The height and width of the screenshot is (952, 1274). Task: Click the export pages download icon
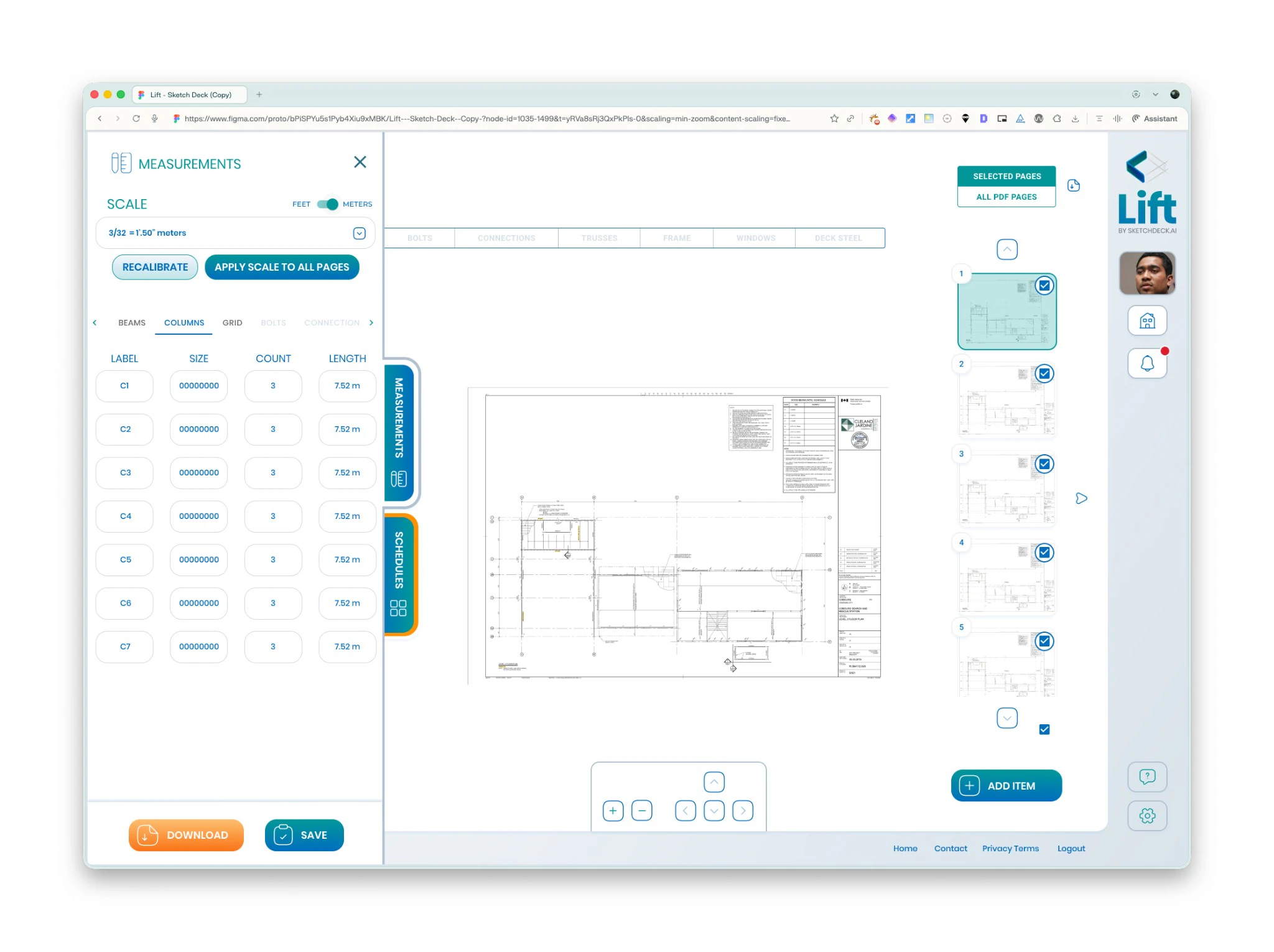pos(1074,185)
